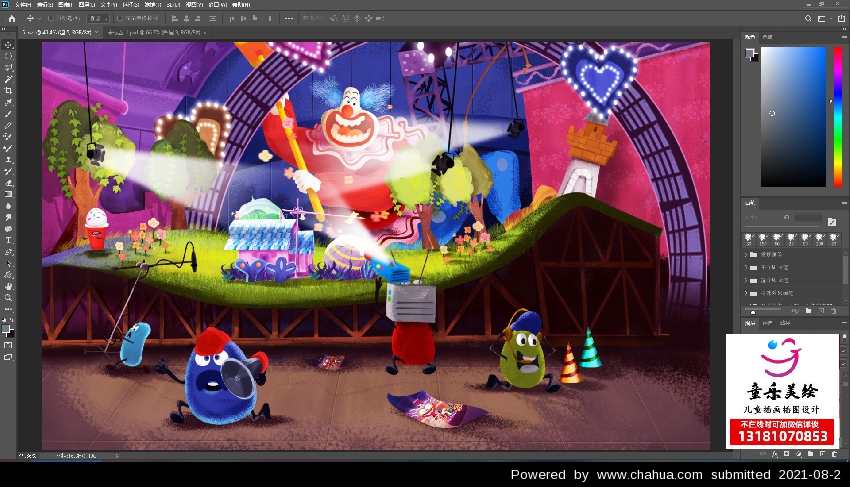Delete brush with Brushes panel trash icon
Screen dimensions: 850x487
pos(834,311)
